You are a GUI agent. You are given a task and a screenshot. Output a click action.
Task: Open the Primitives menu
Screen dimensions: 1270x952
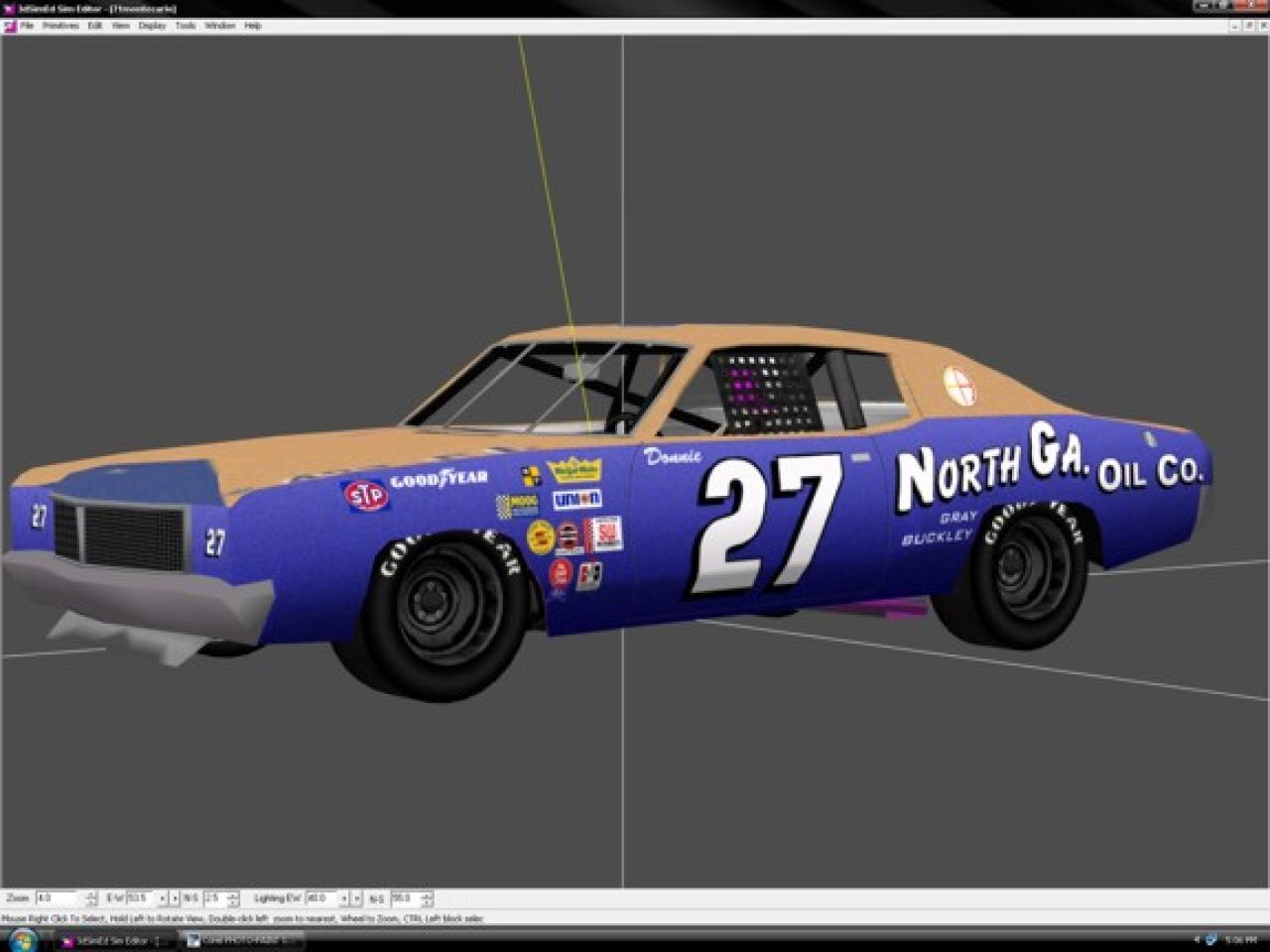click(60, 26)
